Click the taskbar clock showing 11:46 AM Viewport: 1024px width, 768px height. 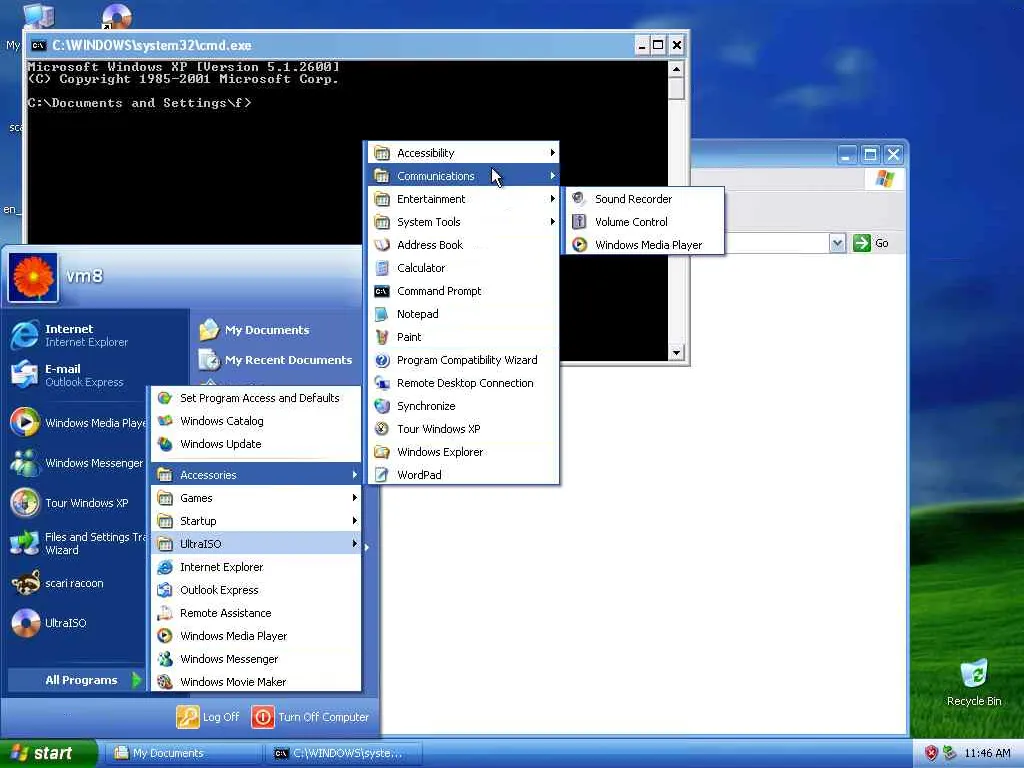tap(987, 753)
